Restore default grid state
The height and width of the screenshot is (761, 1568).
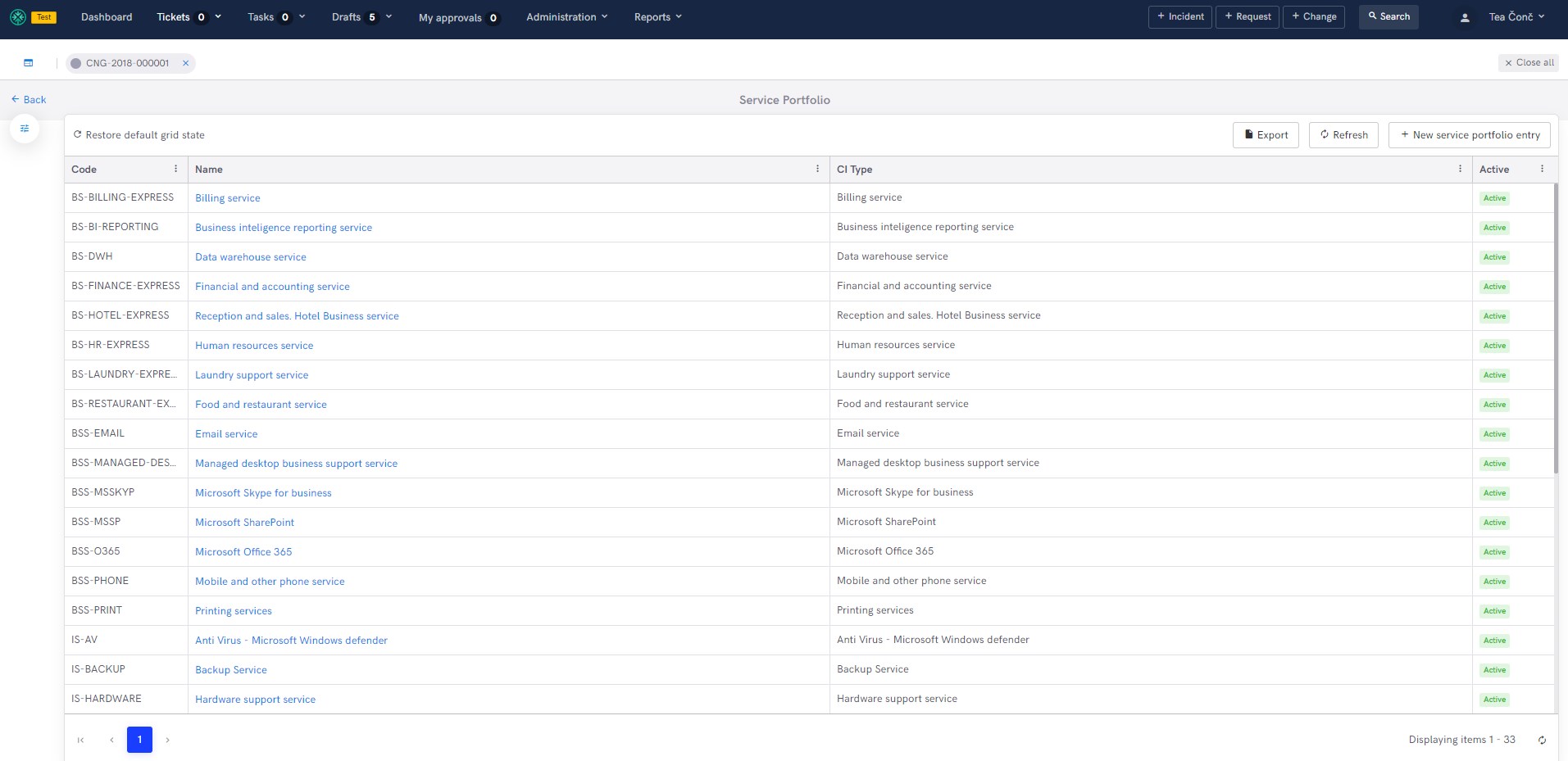coord(139,135)
